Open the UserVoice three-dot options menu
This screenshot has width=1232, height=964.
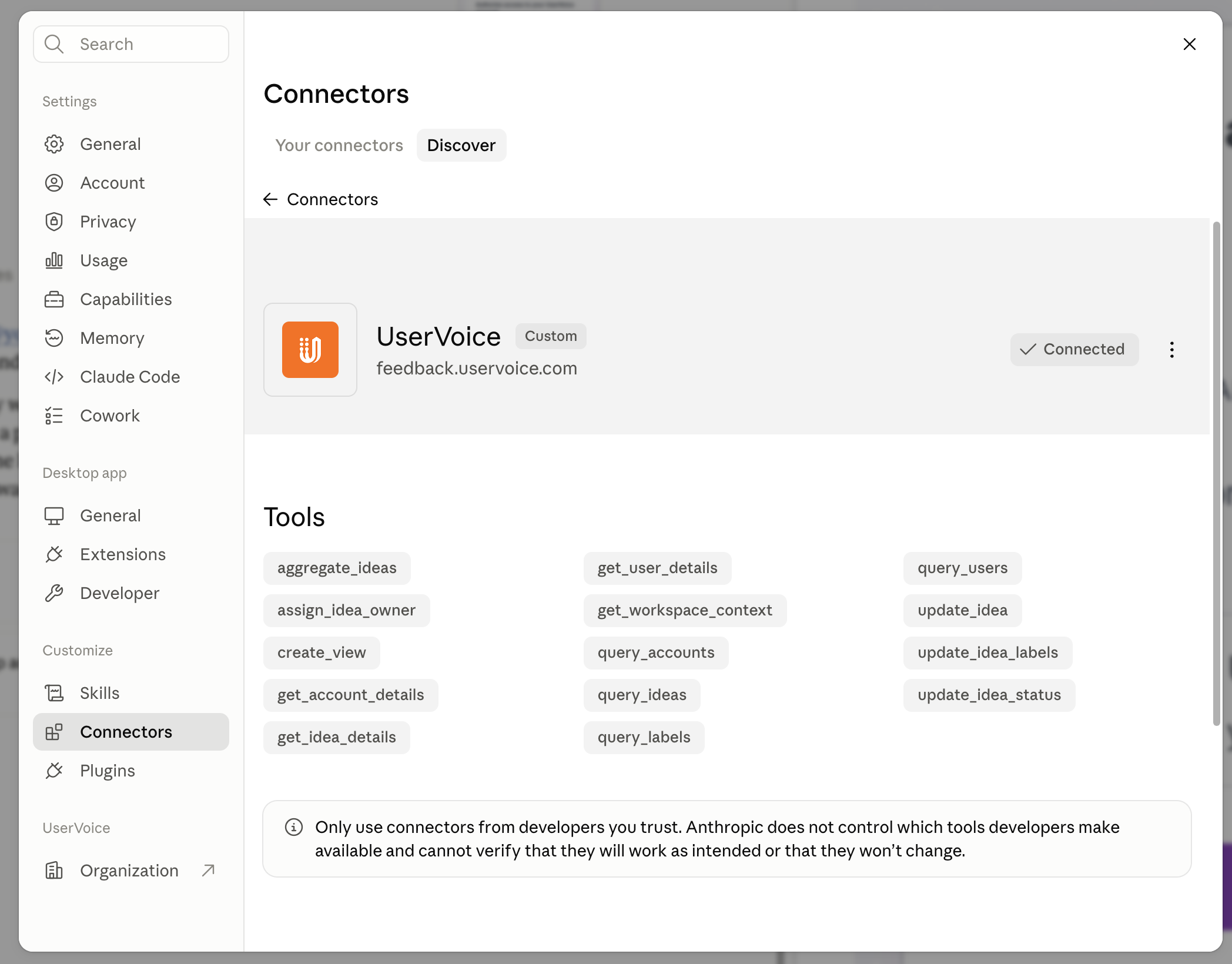(x=1172, y=350)
